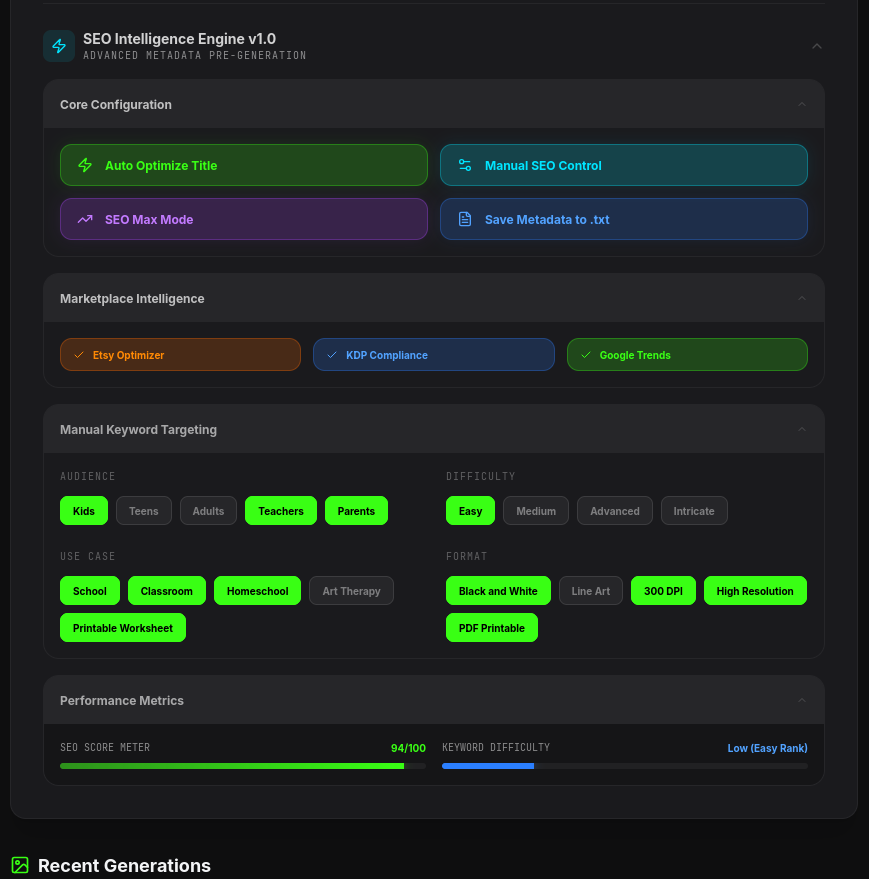Collapse the Manual Keyword Targeting section
869x879 pixels.
[802, 429]
